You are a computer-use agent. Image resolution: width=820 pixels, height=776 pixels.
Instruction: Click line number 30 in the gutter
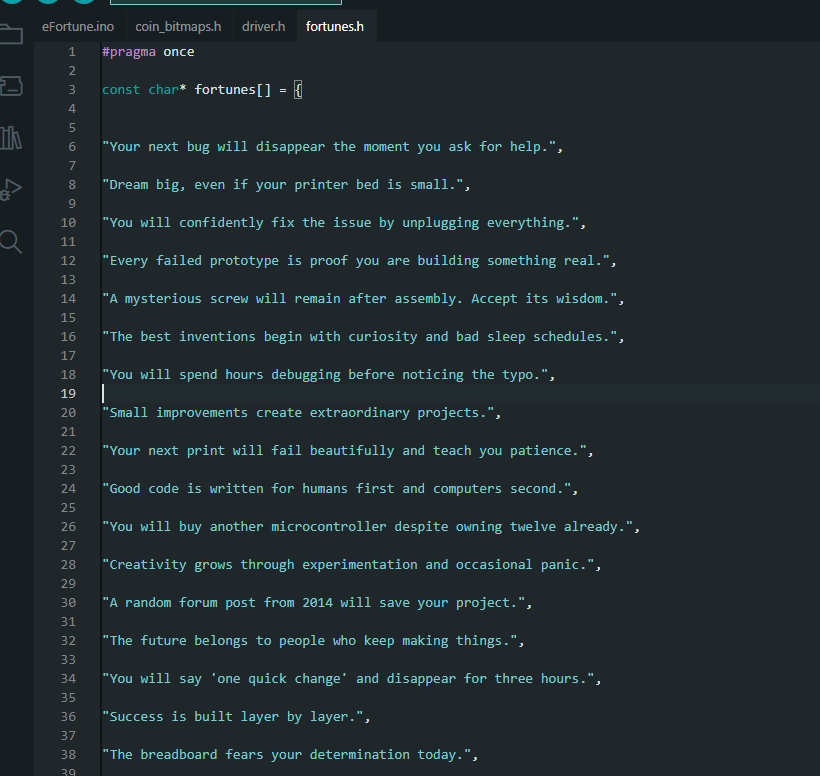pyautogui.click(x=68, y=603)
